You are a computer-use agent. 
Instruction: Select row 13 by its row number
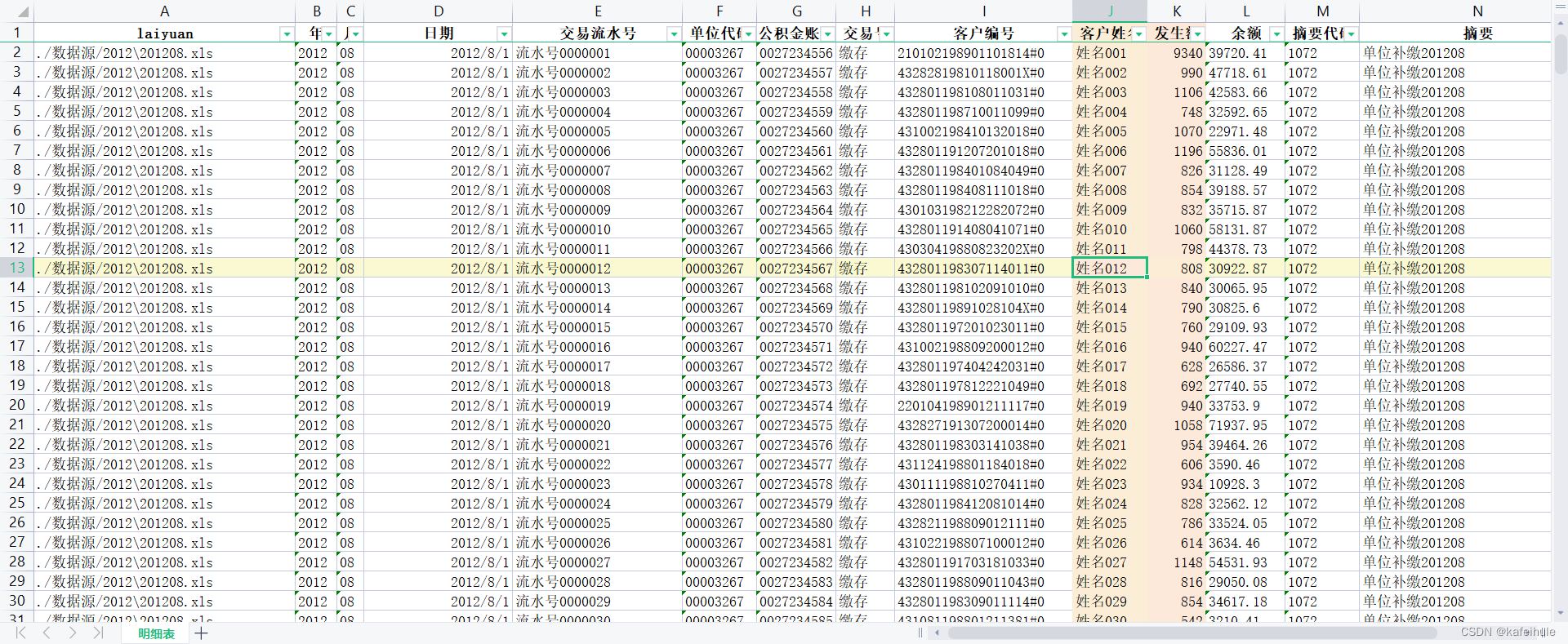click(x=17, y=268)
